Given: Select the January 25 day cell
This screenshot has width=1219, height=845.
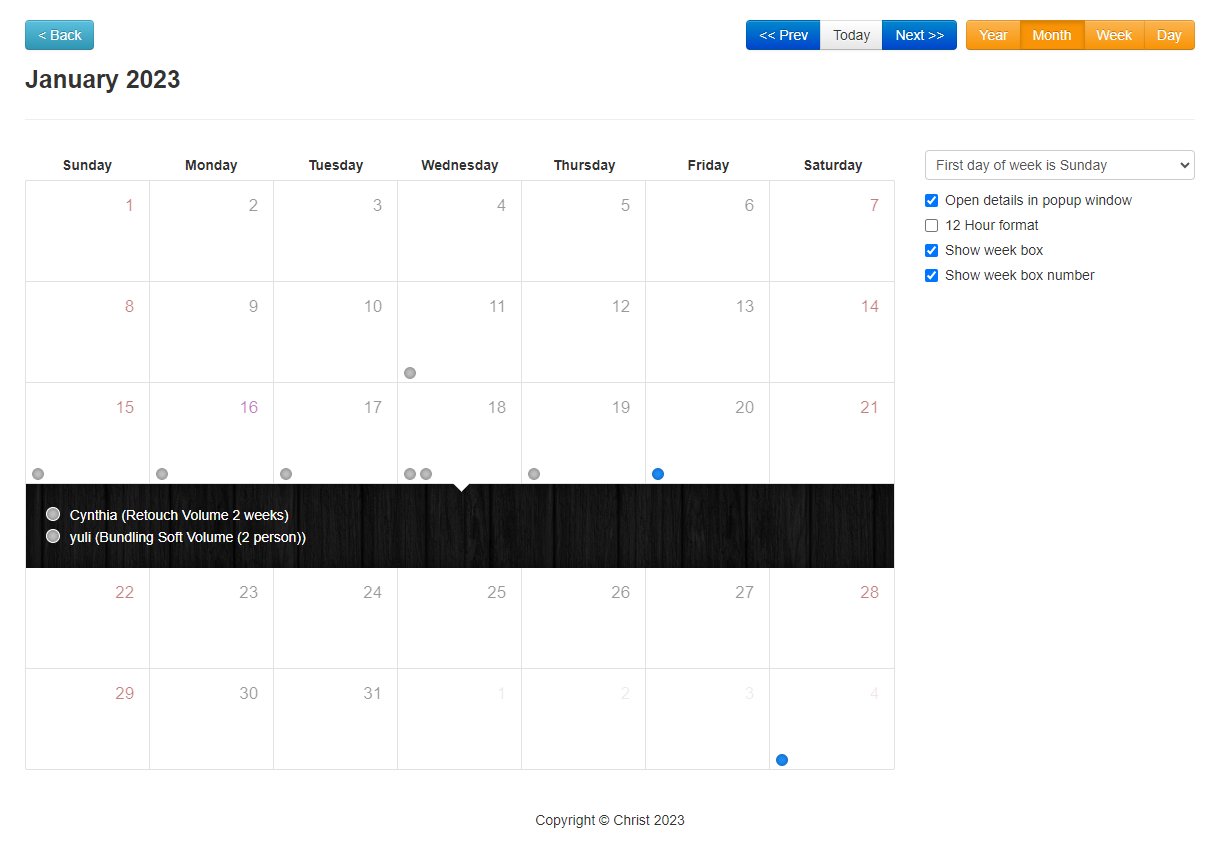Looking at the screenshot, I should click(460, 618).
